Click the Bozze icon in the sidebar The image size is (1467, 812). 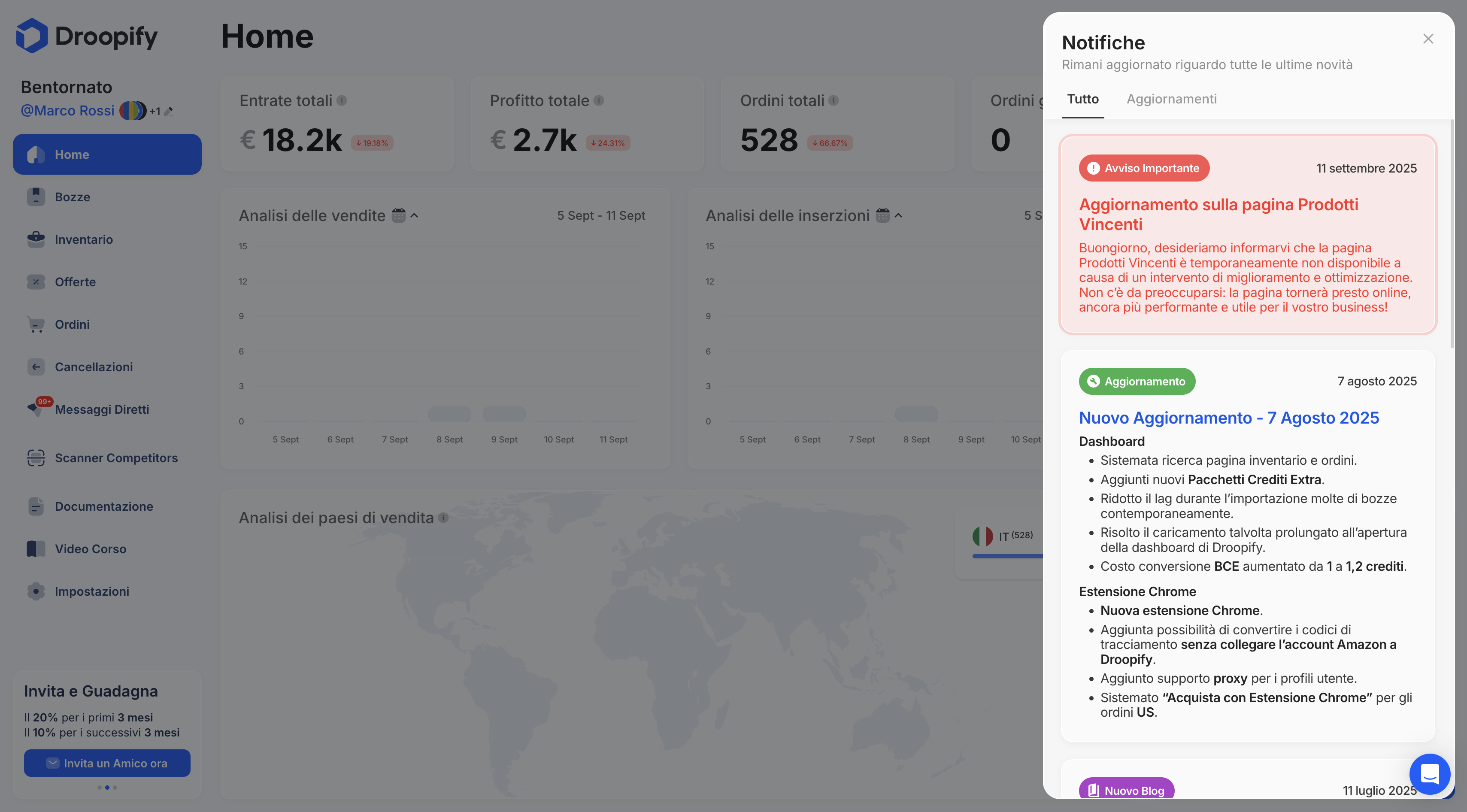(x=36, y=197)
